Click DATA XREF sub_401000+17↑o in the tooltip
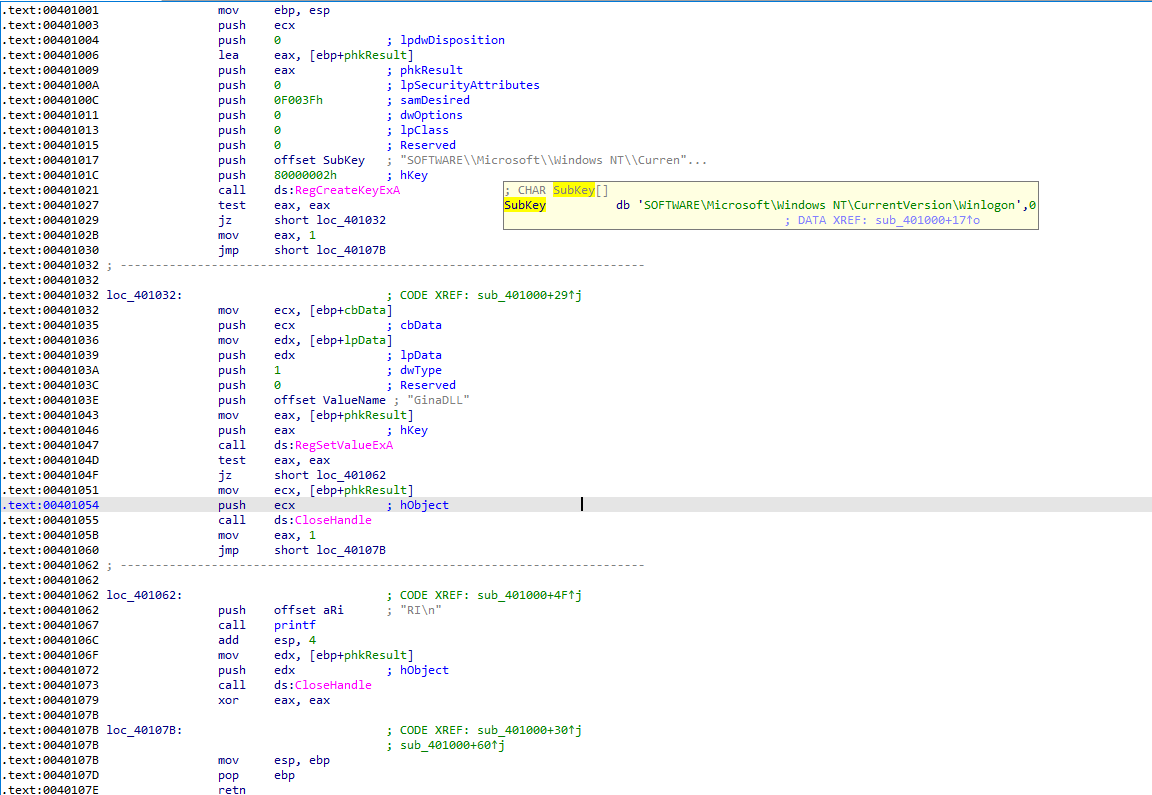 click(927, 220)
